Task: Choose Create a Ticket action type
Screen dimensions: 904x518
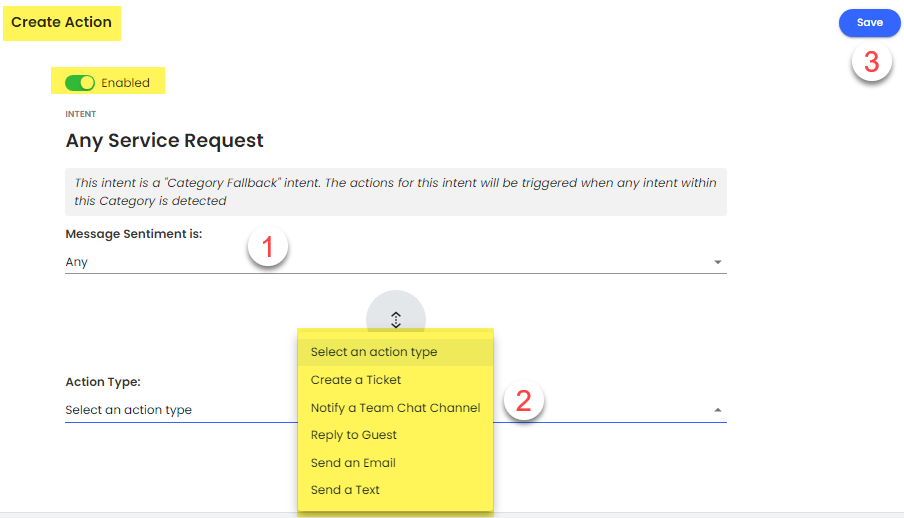Action: click(x=356, y=380)
